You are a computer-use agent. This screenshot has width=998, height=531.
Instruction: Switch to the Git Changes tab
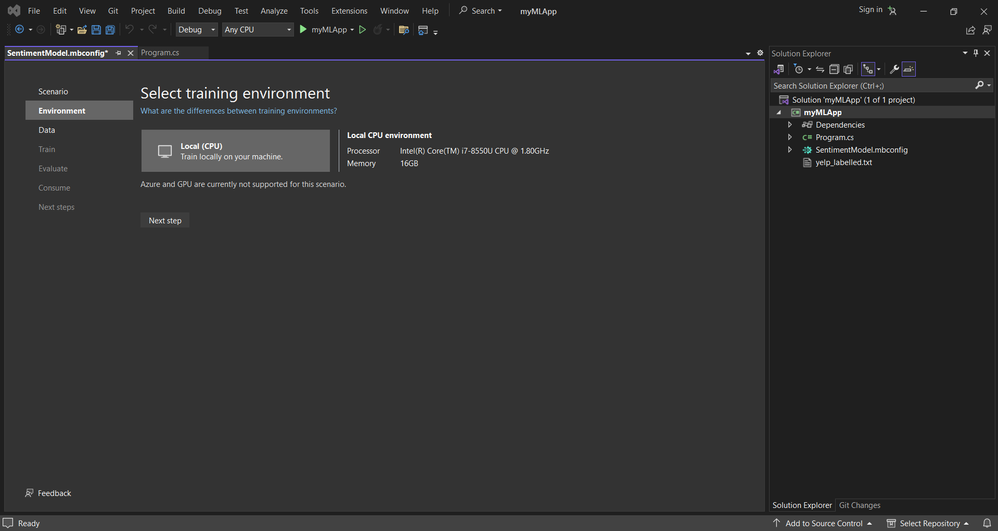(x=859, y=506)
